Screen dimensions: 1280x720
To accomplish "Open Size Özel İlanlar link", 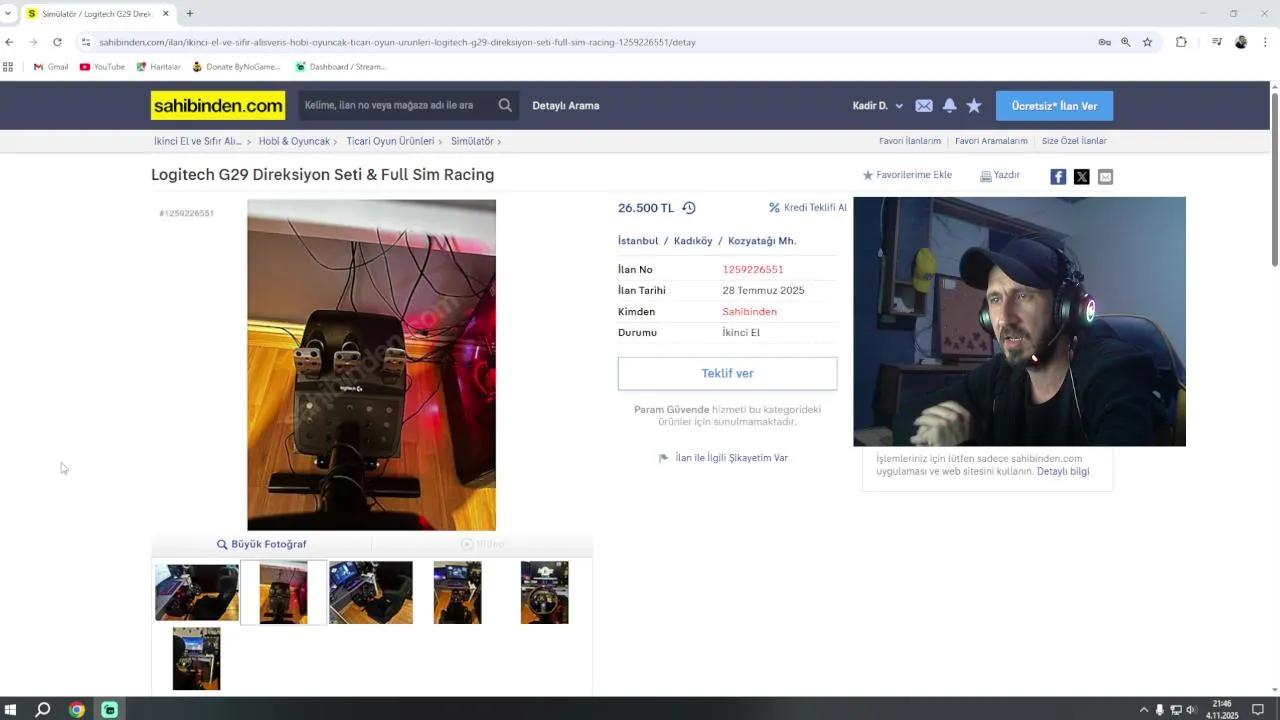I will (x=1074, y=141).
